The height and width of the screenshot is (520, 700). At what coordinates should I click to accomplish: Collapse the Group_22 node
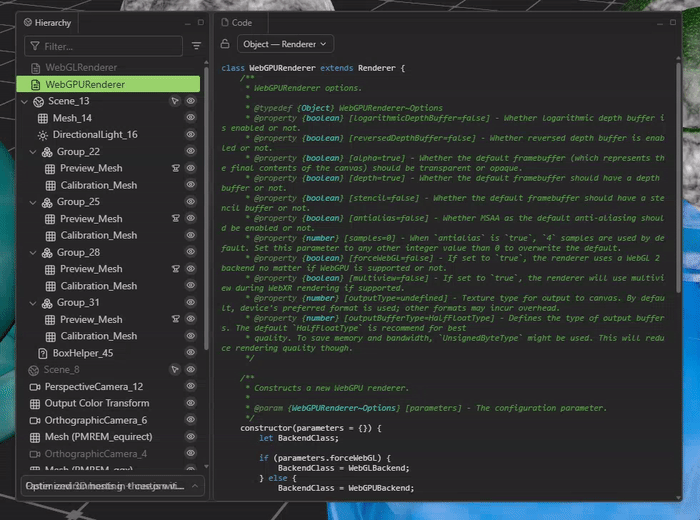(33, 152)
